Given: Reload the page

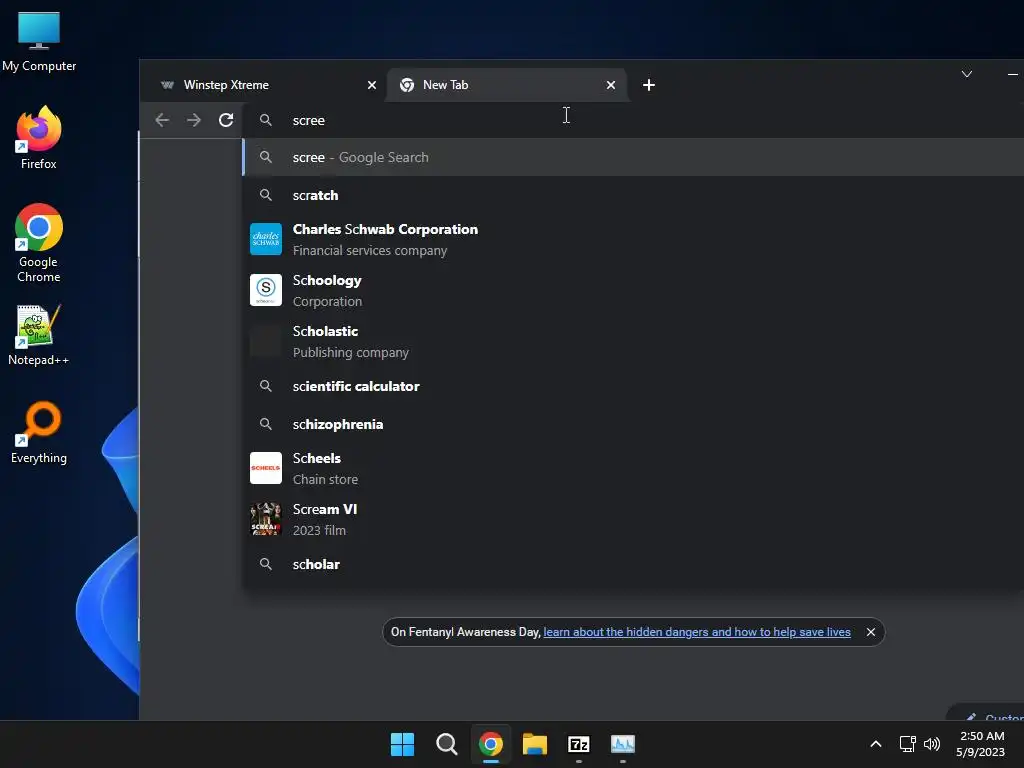Looking at the screenshot, I should [x=226, y=120].
